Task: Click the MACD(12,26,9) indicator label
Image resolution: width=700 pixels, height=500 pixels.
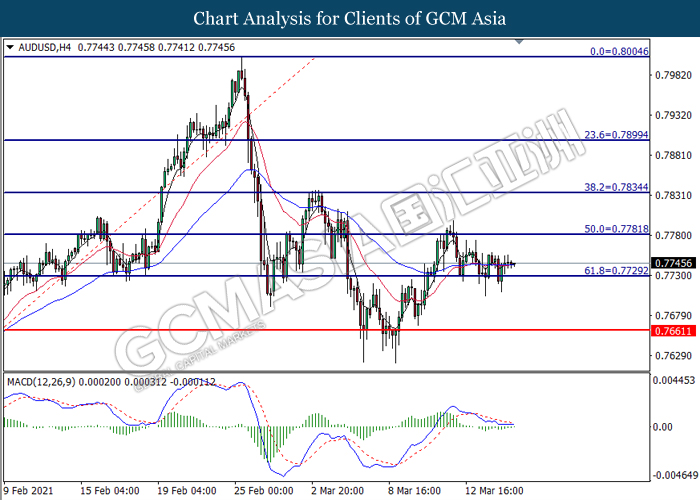Action: (x=42, y=382)
